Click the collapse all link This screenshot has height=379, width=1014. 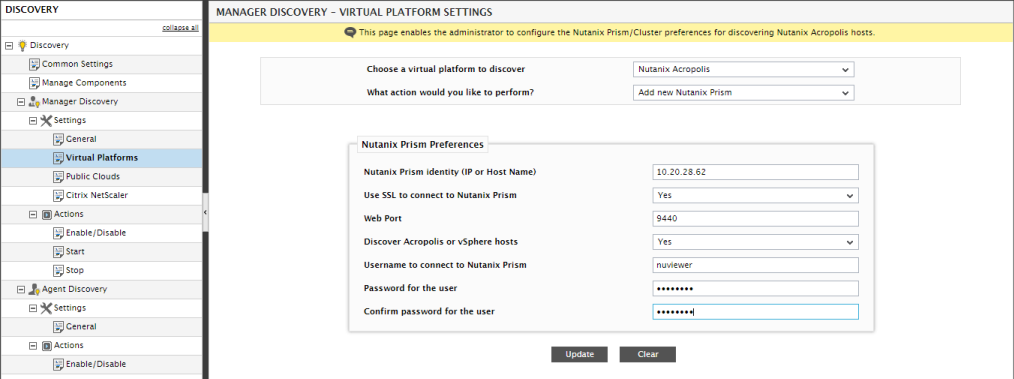tap(180, 28)
